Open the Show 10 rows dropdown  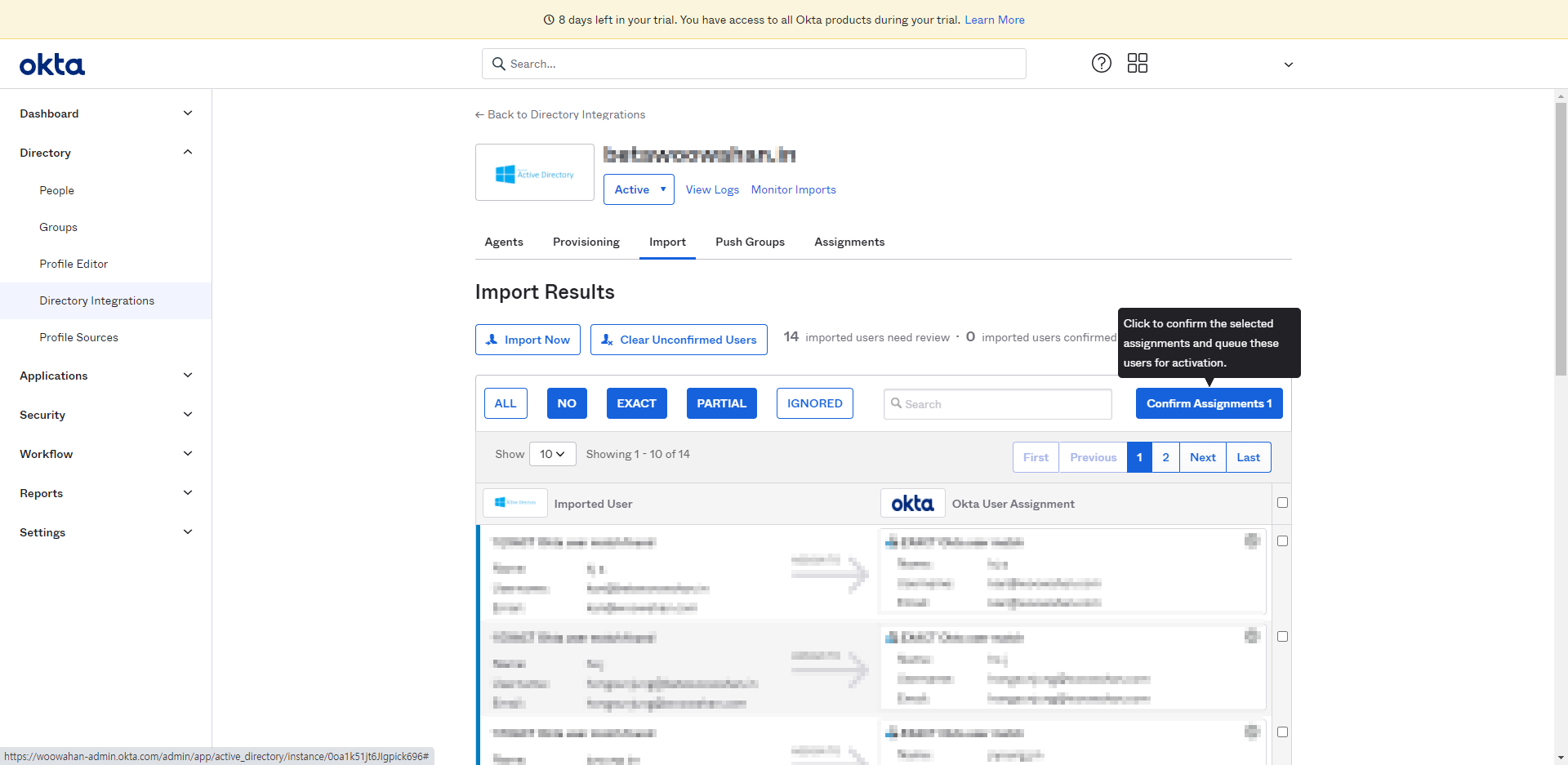pyautogui.click(x=553, y=454)
